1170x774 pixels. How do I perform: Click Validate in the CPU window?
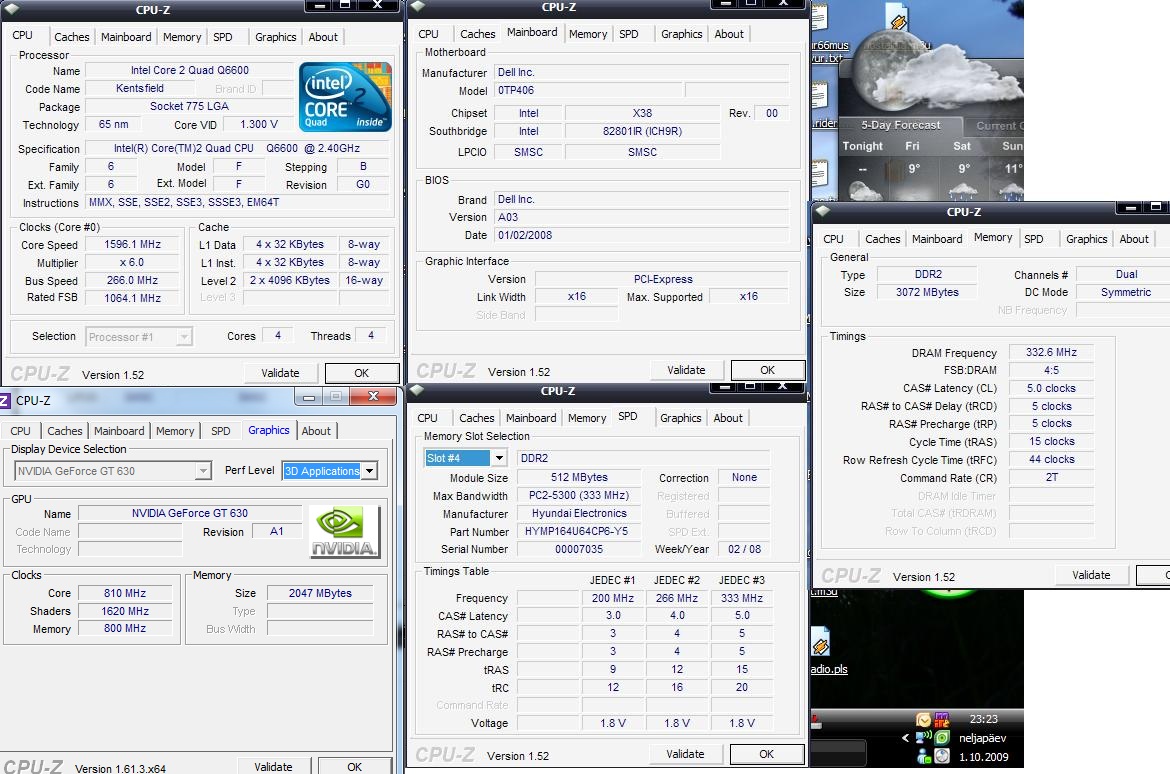click(281, 373)
